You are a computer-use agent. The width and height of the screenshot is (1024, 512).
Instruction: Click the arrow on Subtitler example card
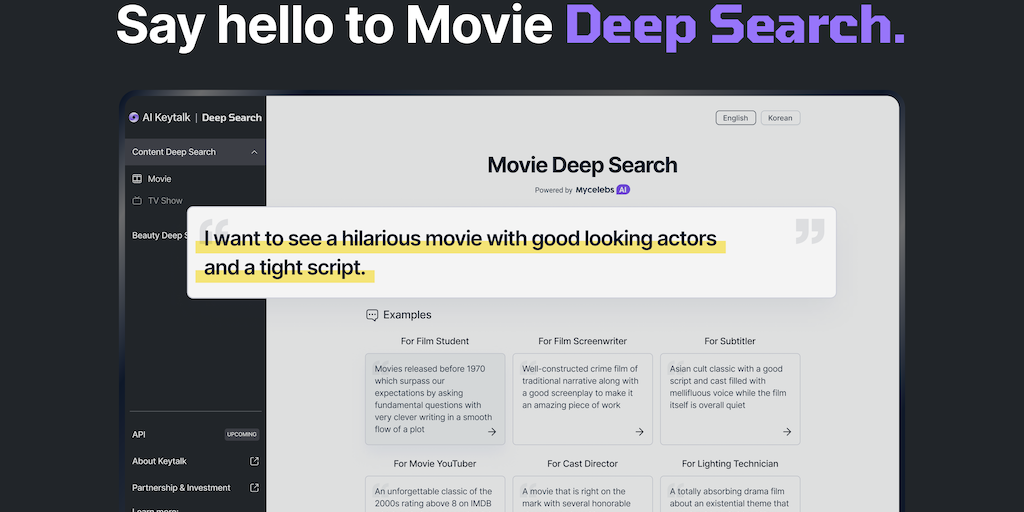pyautogui.click(x=787, y=432)
